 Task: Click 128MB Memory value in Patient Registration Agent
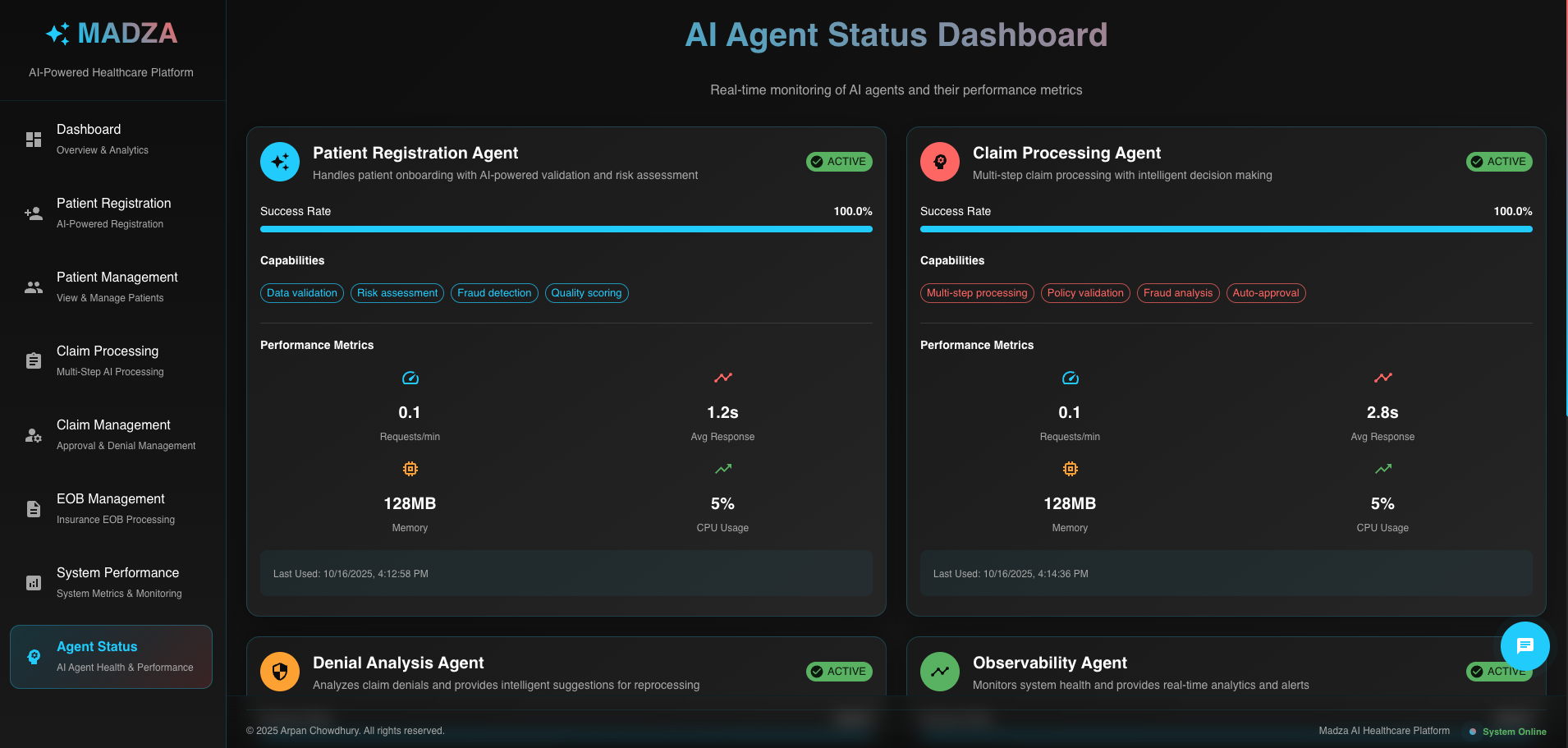click(410, 503)
